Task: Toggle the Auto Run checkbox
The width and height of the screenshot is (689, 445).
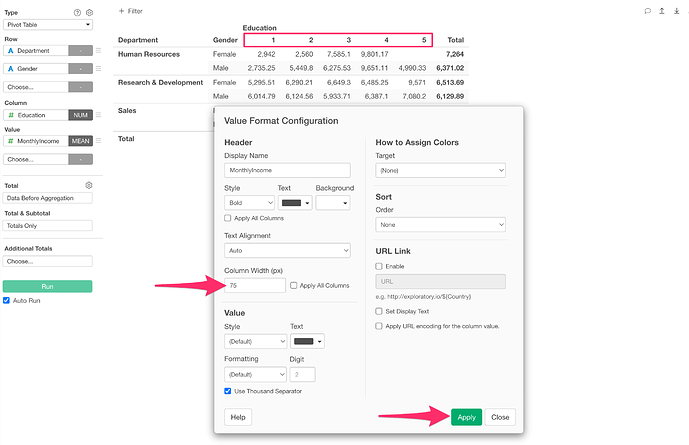Action: click(6, 300)
